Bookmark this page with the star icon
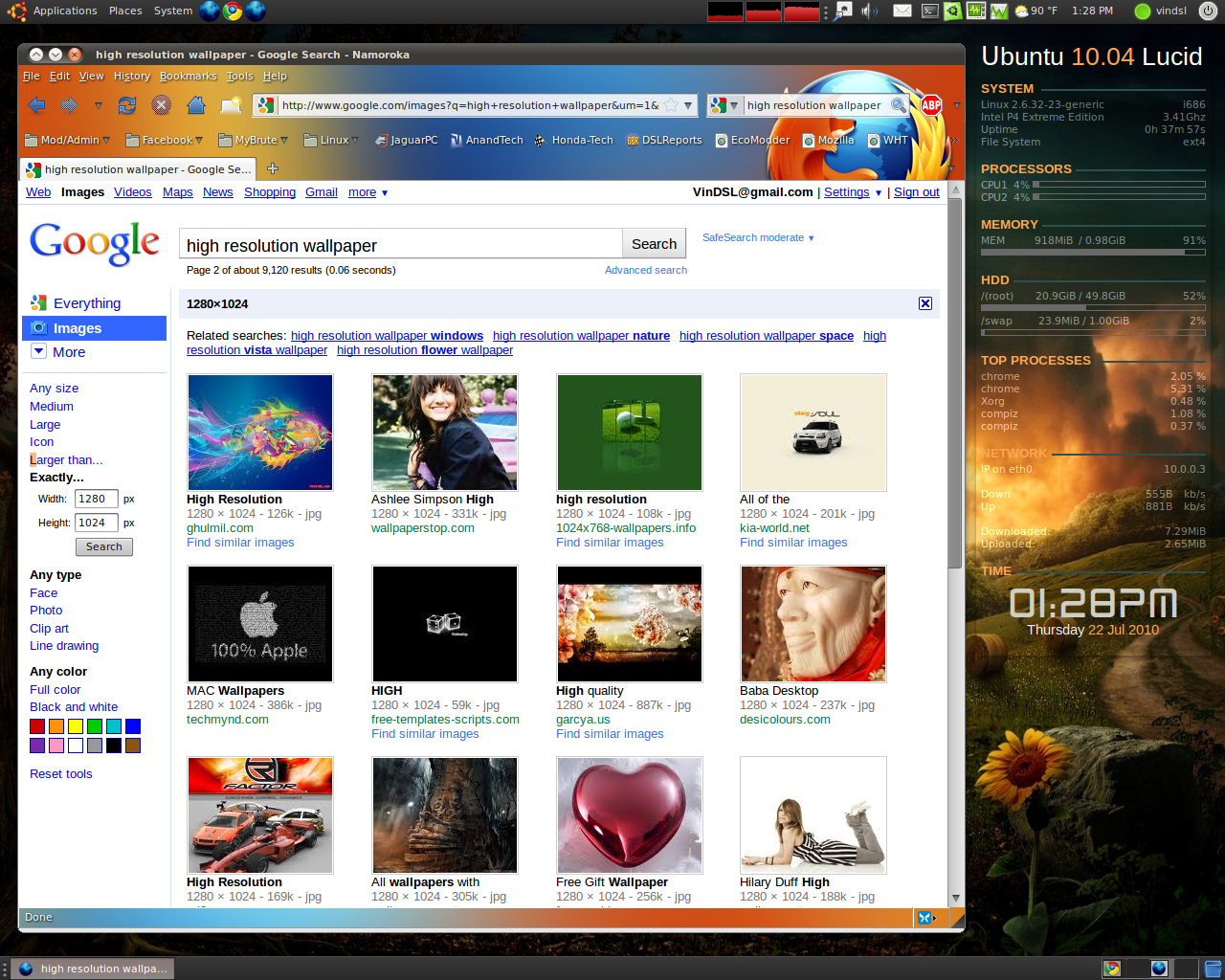Screen dimensions: 1225x980 click(x=671, y=105)
